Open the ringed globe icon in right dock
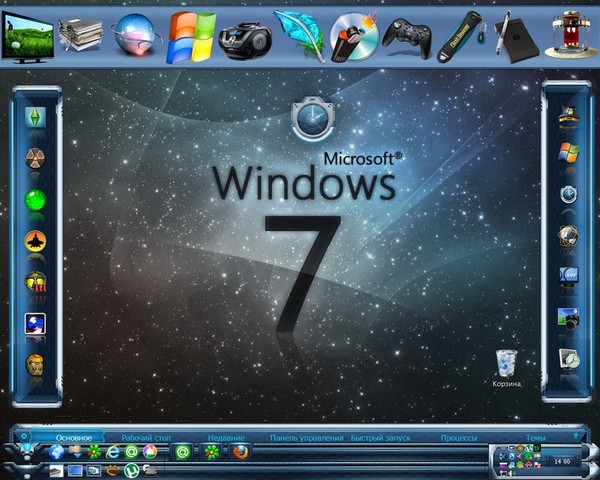Viewport: 600px width, 480px height. click(568, 236)
